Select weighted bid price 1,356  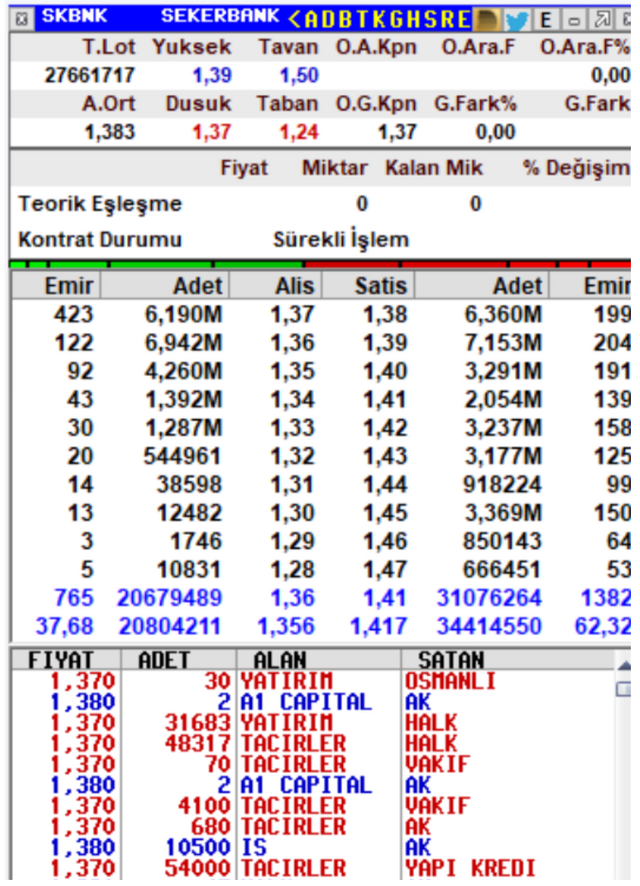click(x=286, y=626)
